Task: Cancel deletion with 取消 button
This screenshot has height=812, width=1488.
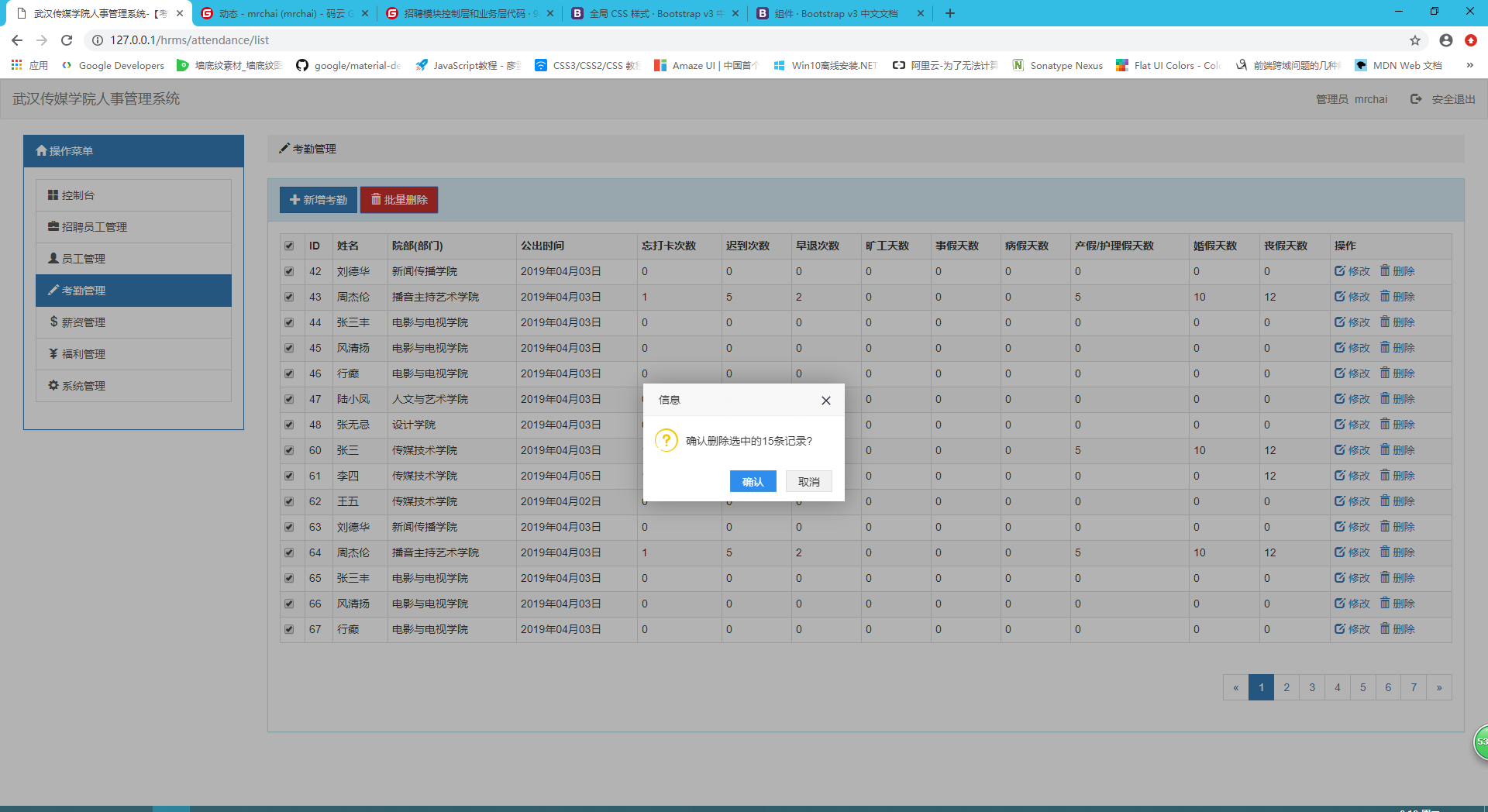Action: (808, 481)
